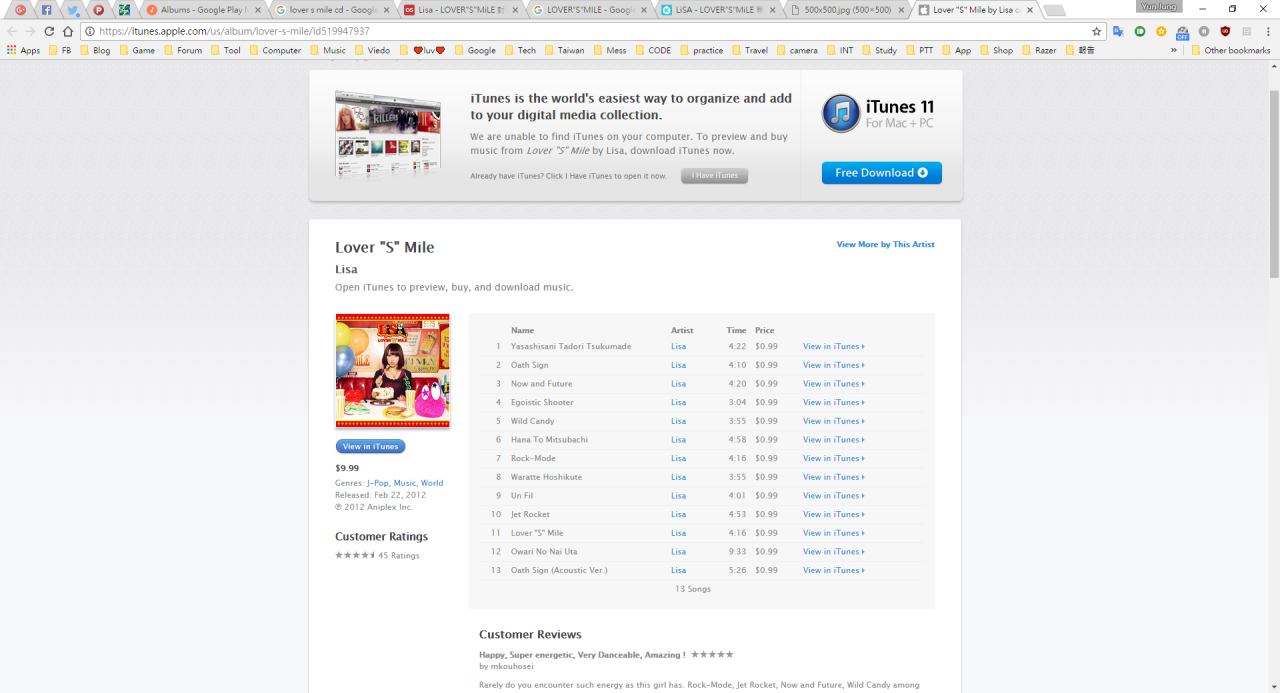Open View in iTunes for Wild Candy
This screenshot has width=1280, height=693.
tap(833, 421)
